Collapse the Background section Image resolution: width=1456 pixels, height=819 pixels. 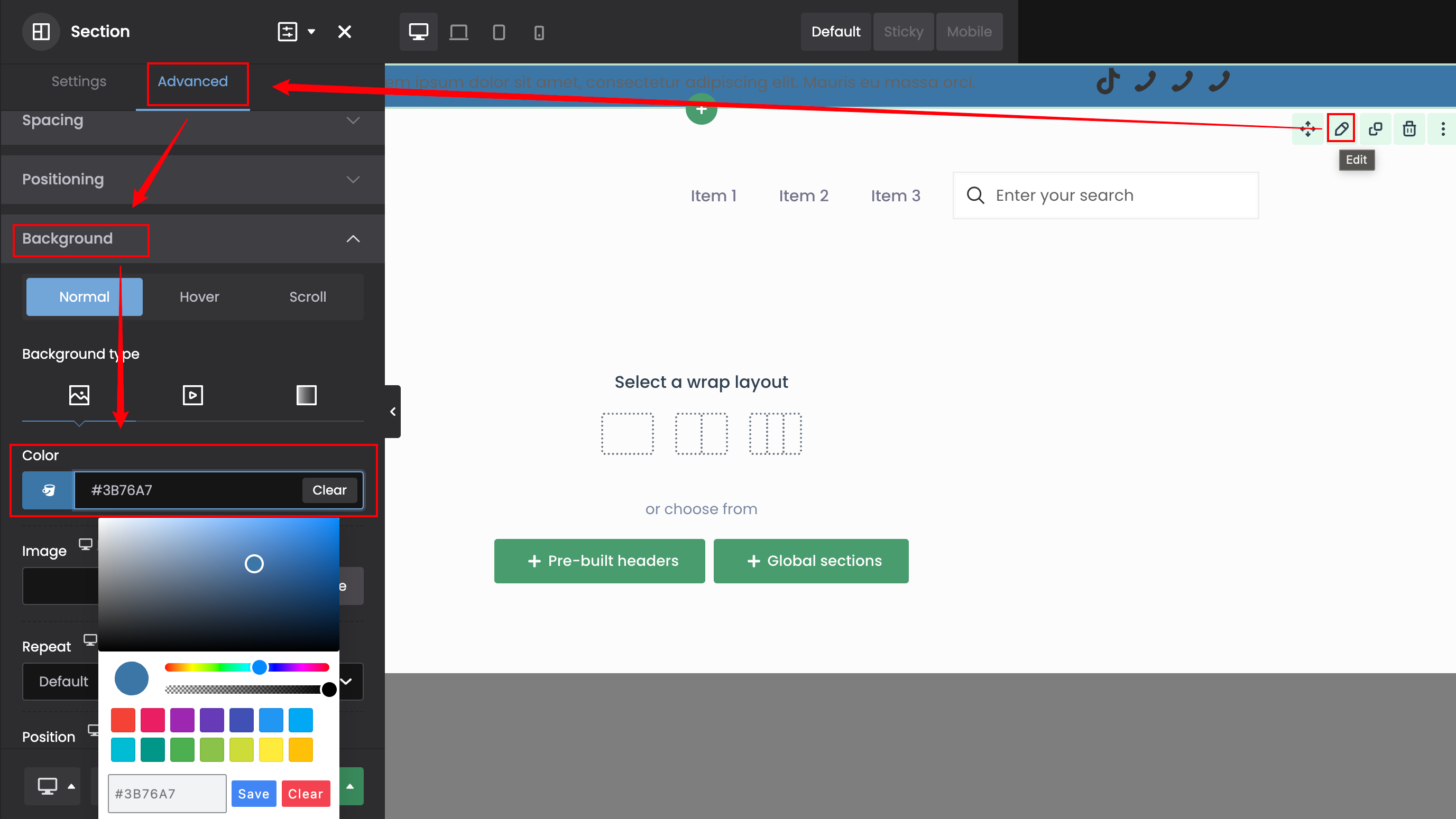point(353,238)
